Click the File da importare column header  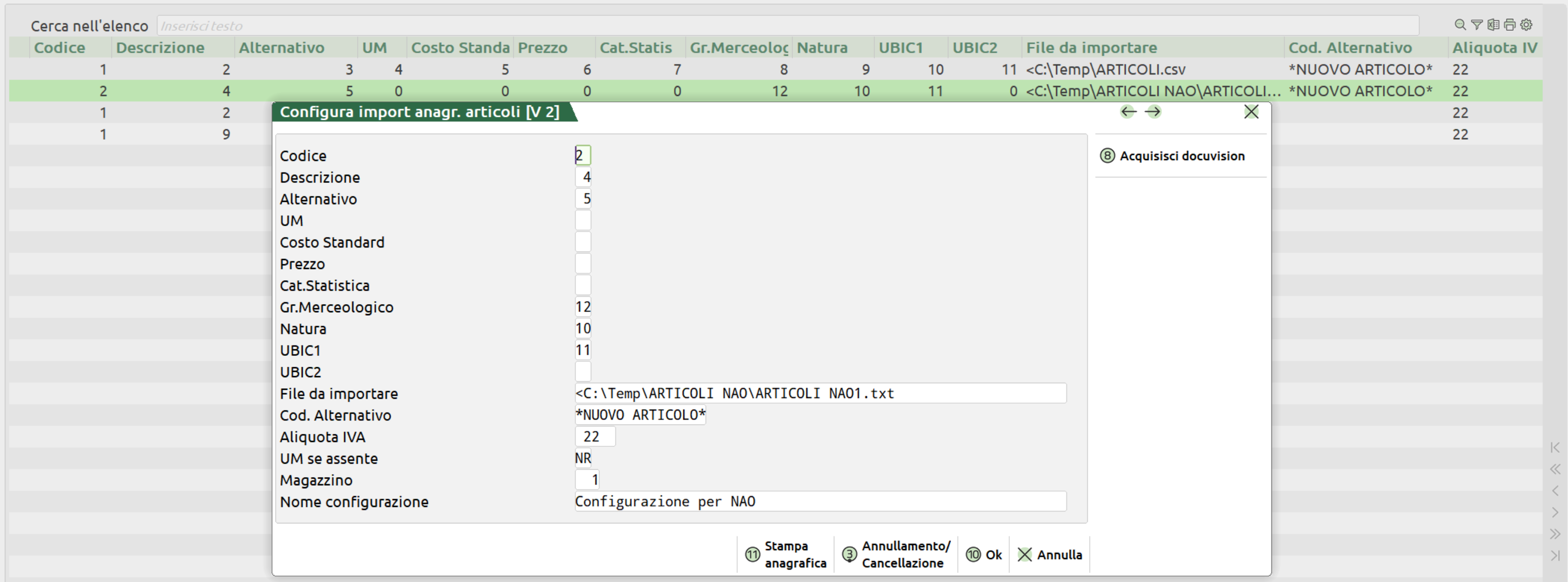1091,48
